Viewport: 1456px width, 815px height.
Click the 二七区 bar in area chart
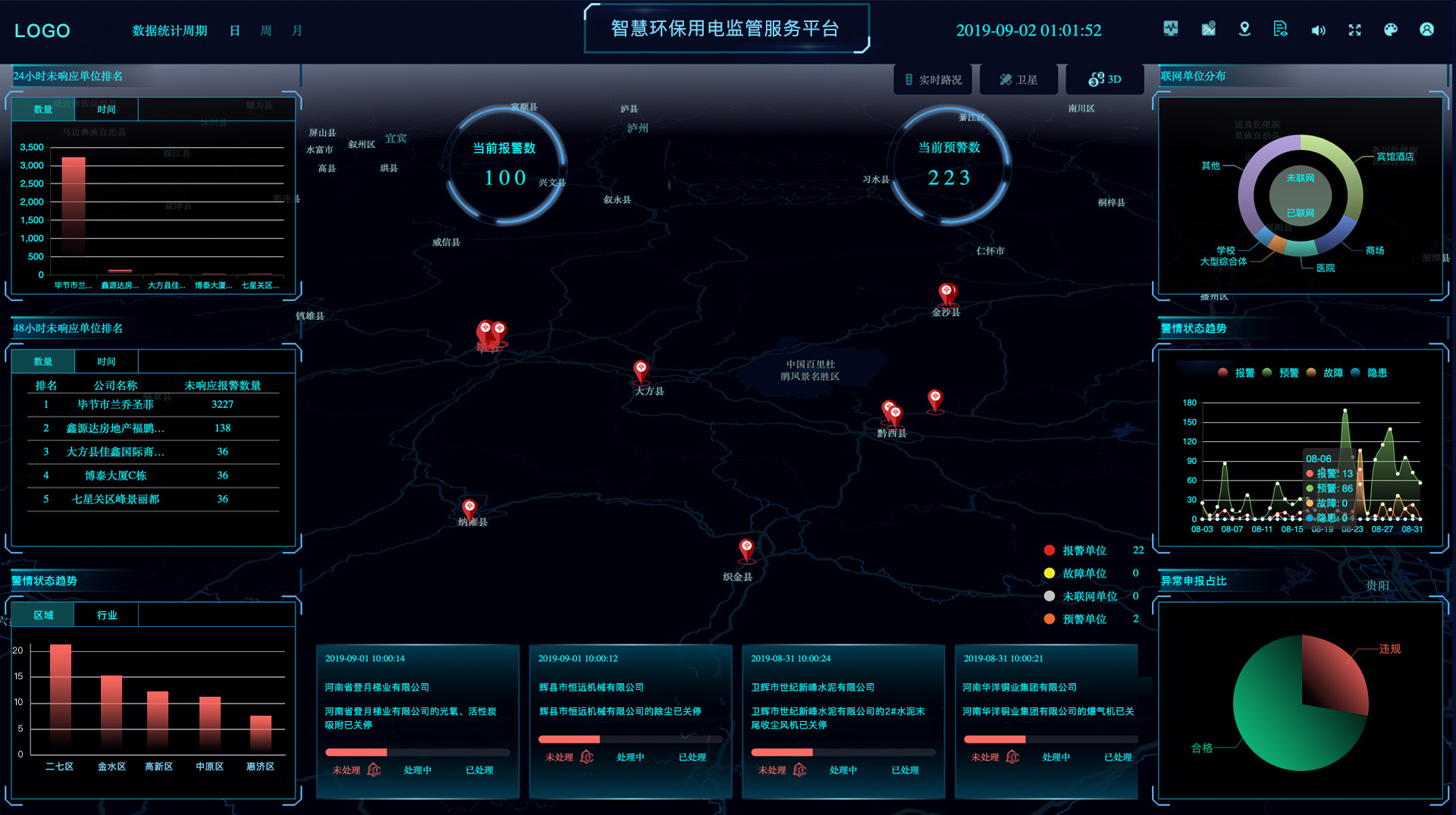pos(61,698)
